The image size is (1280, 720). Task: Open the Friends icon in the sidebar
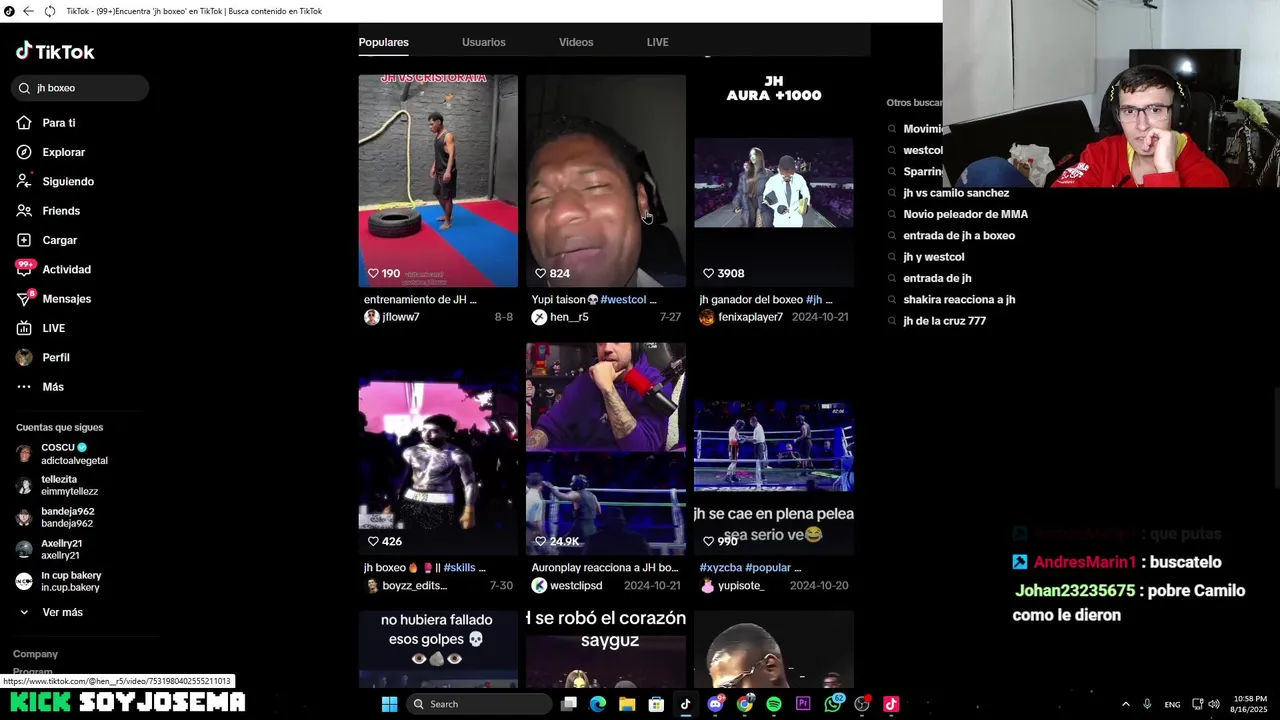(x=24, y=211)
